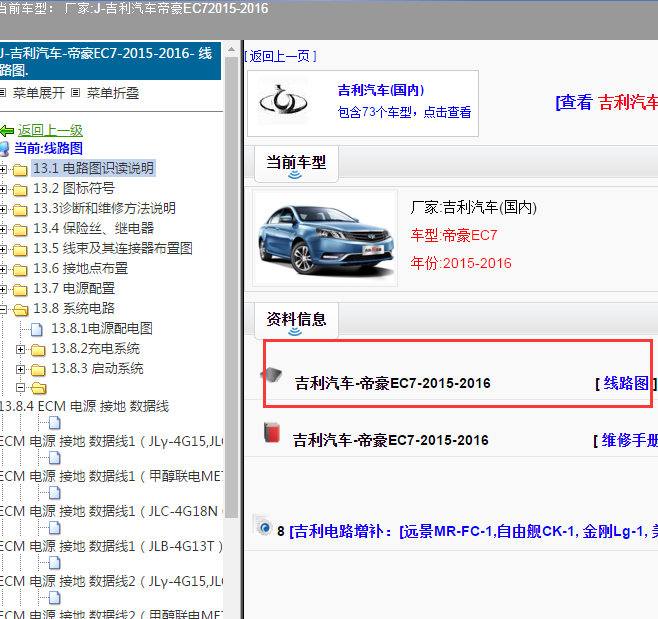Click the blue 帝豪EC7 car thumbnail
This screenshot has width=658, height=619.
325,238
